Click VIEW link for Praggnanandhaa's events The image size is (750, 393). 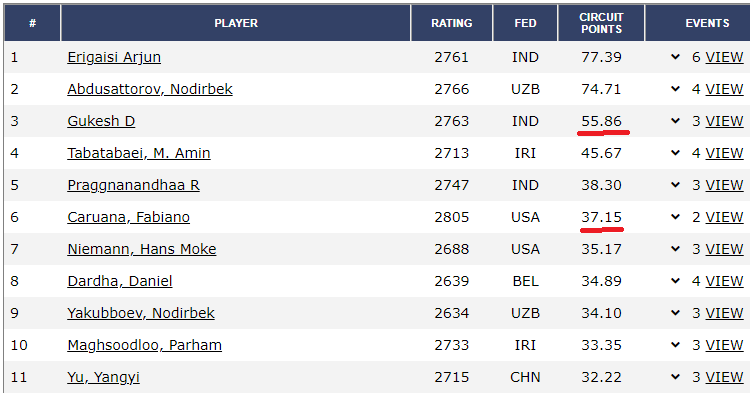(x=724, y=186)
